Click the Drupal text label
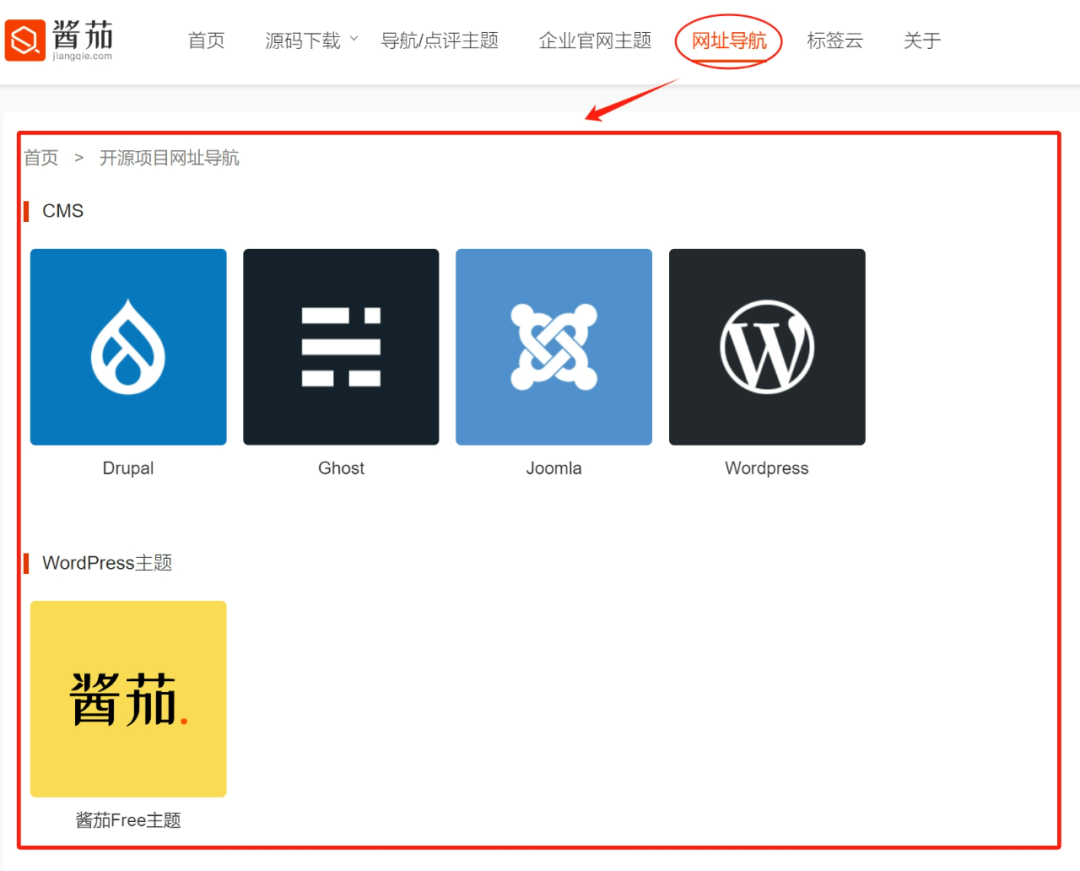Image resolution: width=1080 pixels, height=871 pixels. coord(128,468)
